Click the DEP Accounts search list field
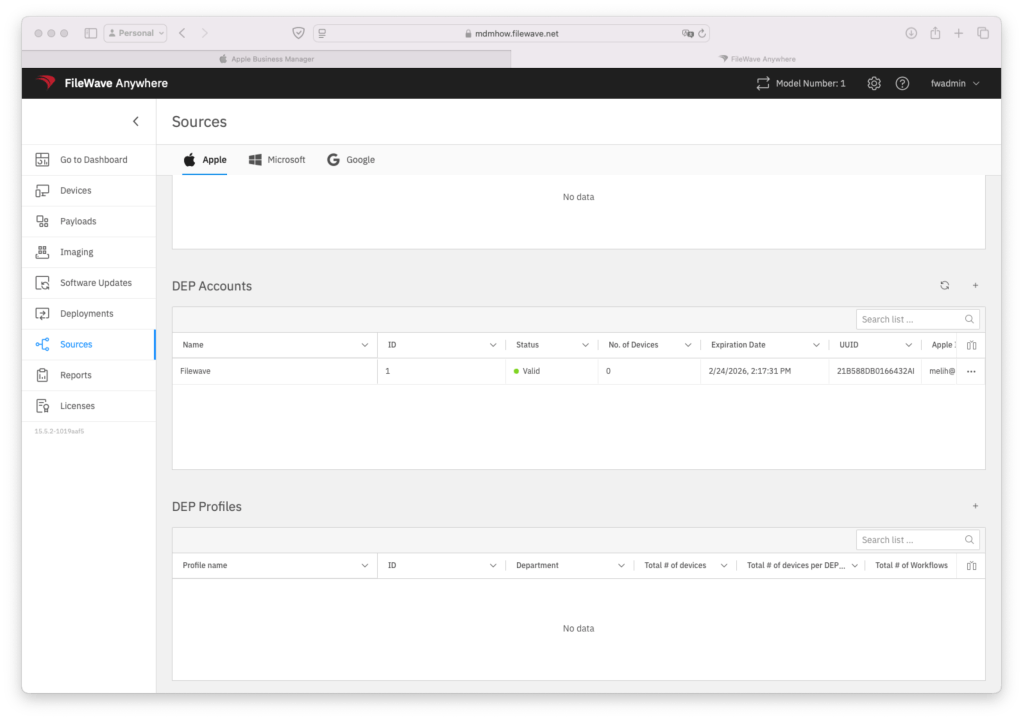This screenshot has width=1023, height=720. [910, 320]
